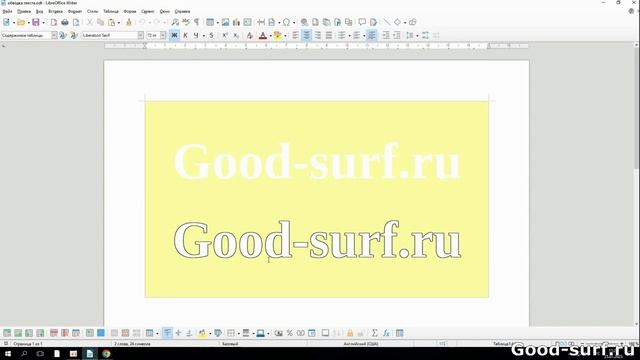Open Find and Replace icon
Image resolution: width=640 pixels, height=360 pixels.
point(175,22)
